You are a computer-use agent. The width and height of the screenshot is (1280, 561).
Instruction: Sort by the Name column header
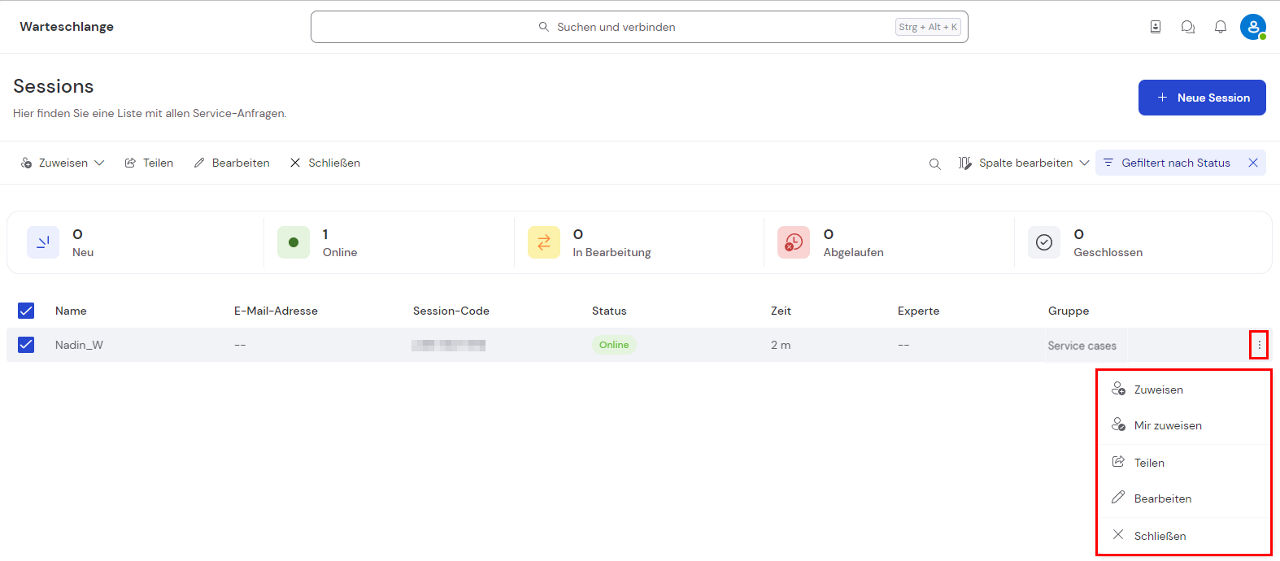(x=70, y=311)
